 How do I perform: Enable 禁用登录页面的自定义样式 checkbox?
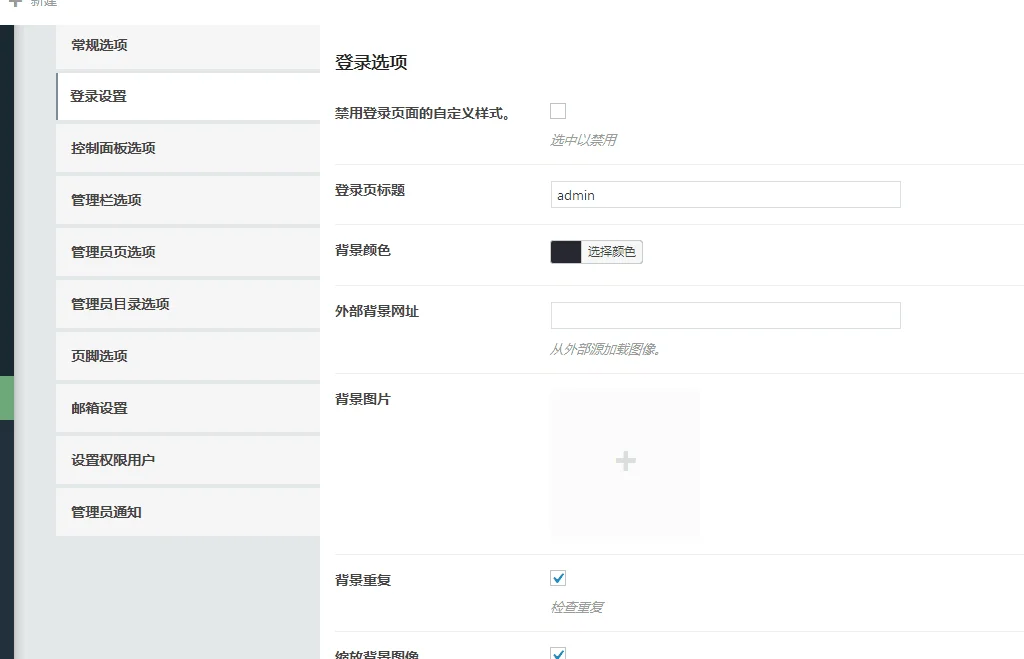(x=557, y=111)
